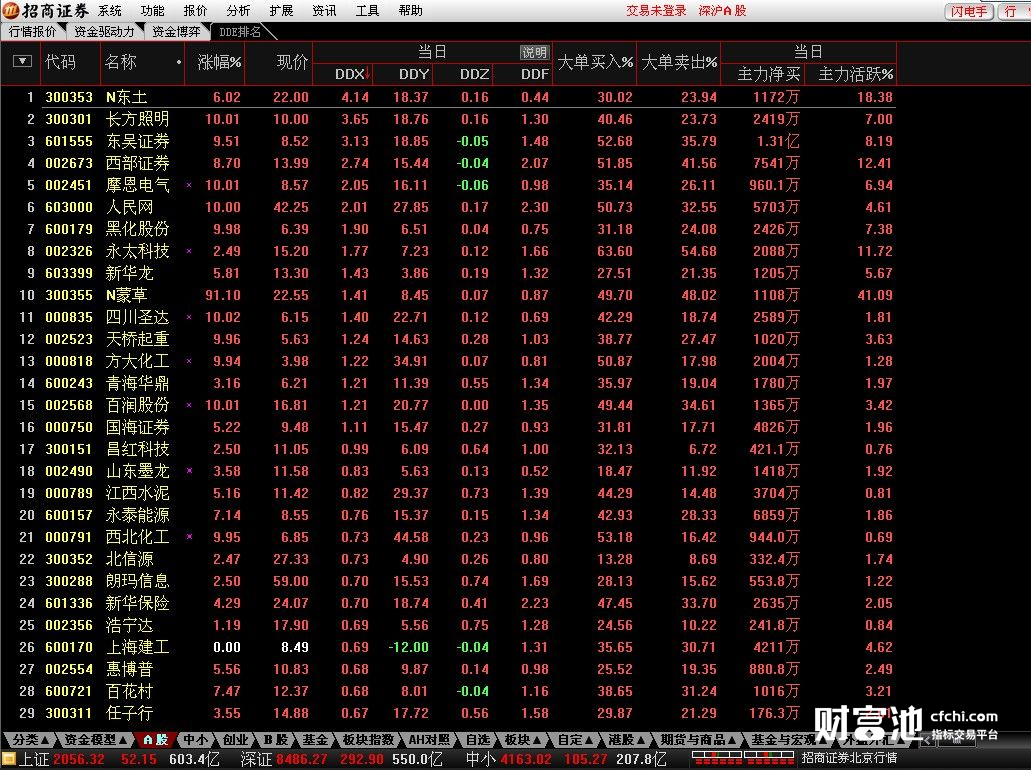The image size is (1031, 770).
Task: Expand the 港股 bottom tab menu
Action: pos(626,740)
